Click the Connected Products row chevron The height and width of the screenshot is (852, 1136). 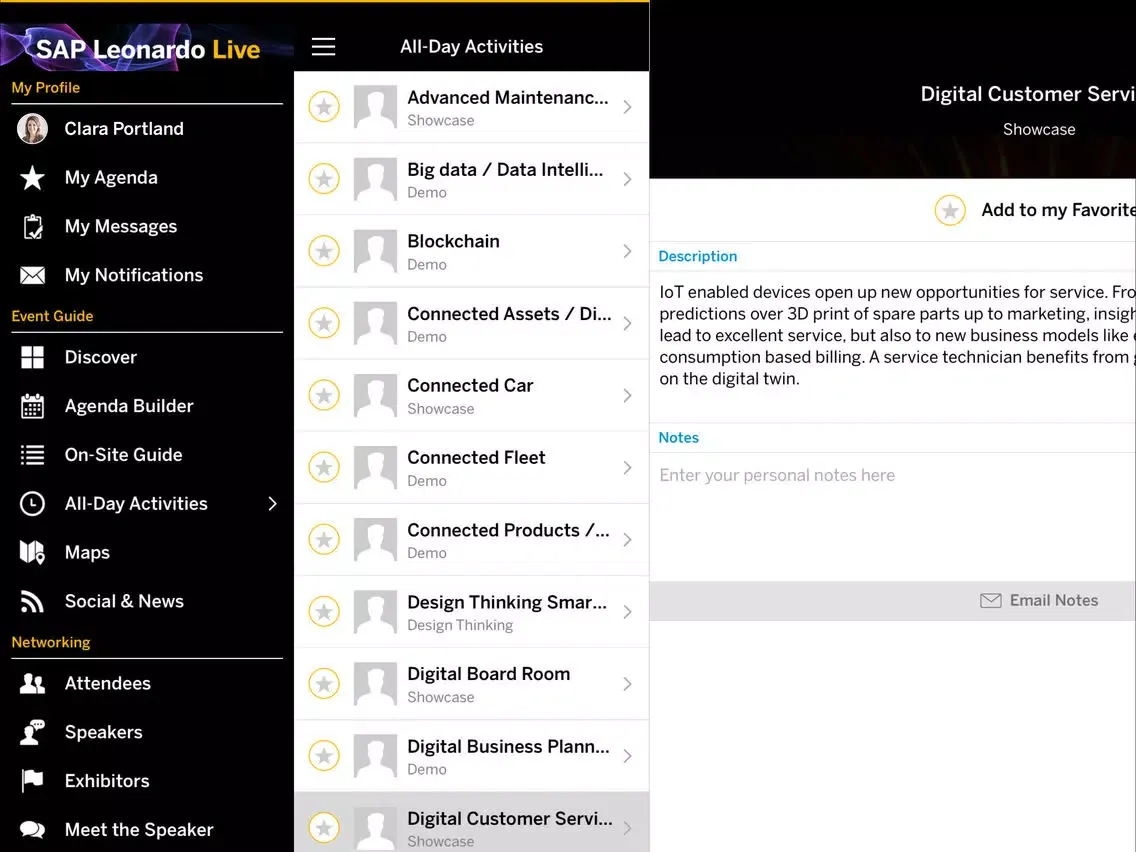coord(627,540)
